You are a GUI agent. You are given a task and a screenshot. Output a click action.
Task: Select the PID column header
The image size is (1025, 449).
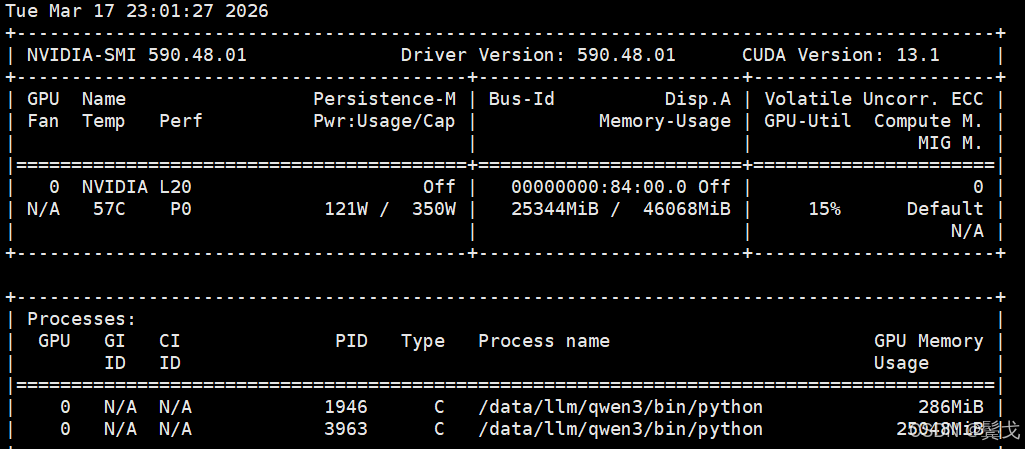point(351,341)
